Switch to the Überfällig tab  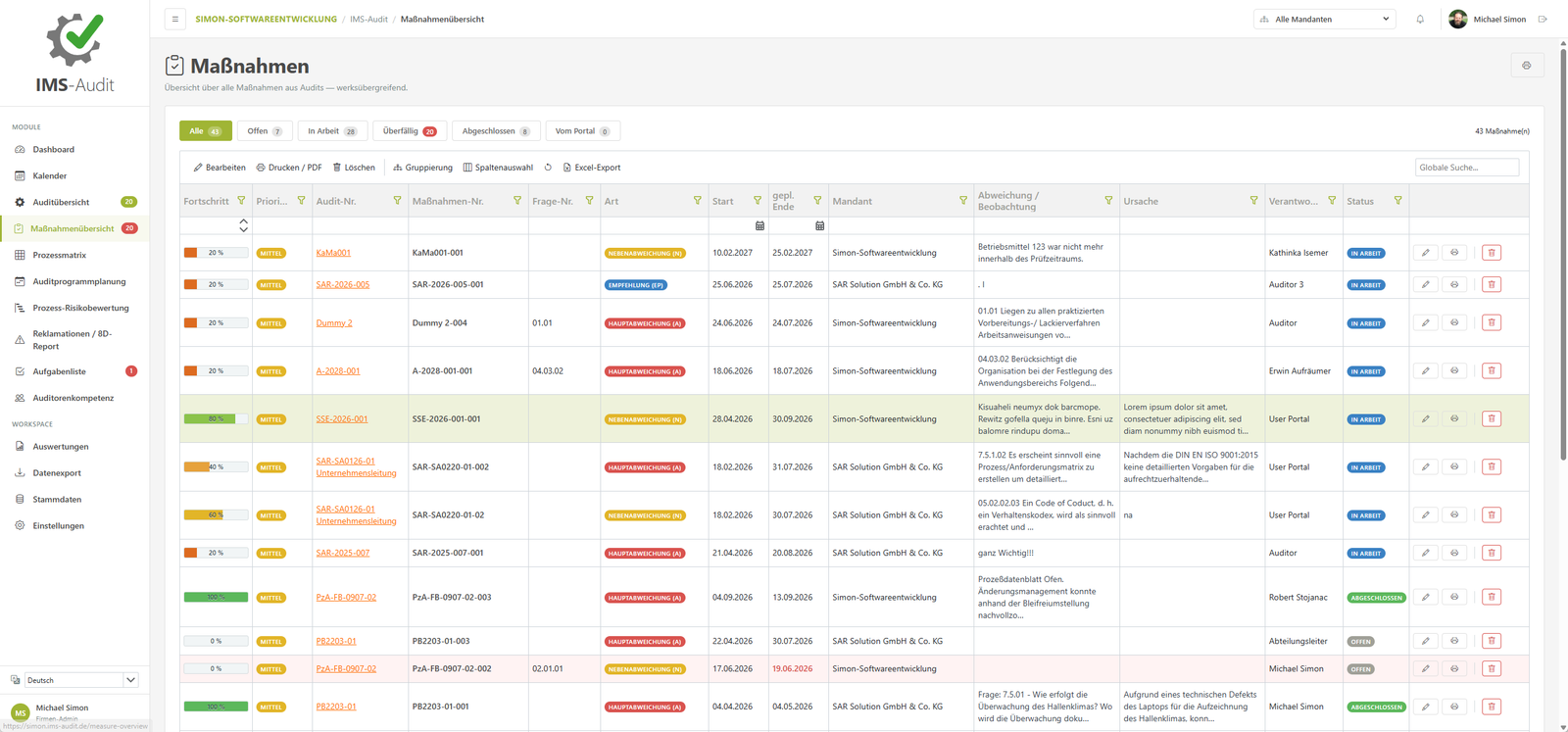pos(410,131)
